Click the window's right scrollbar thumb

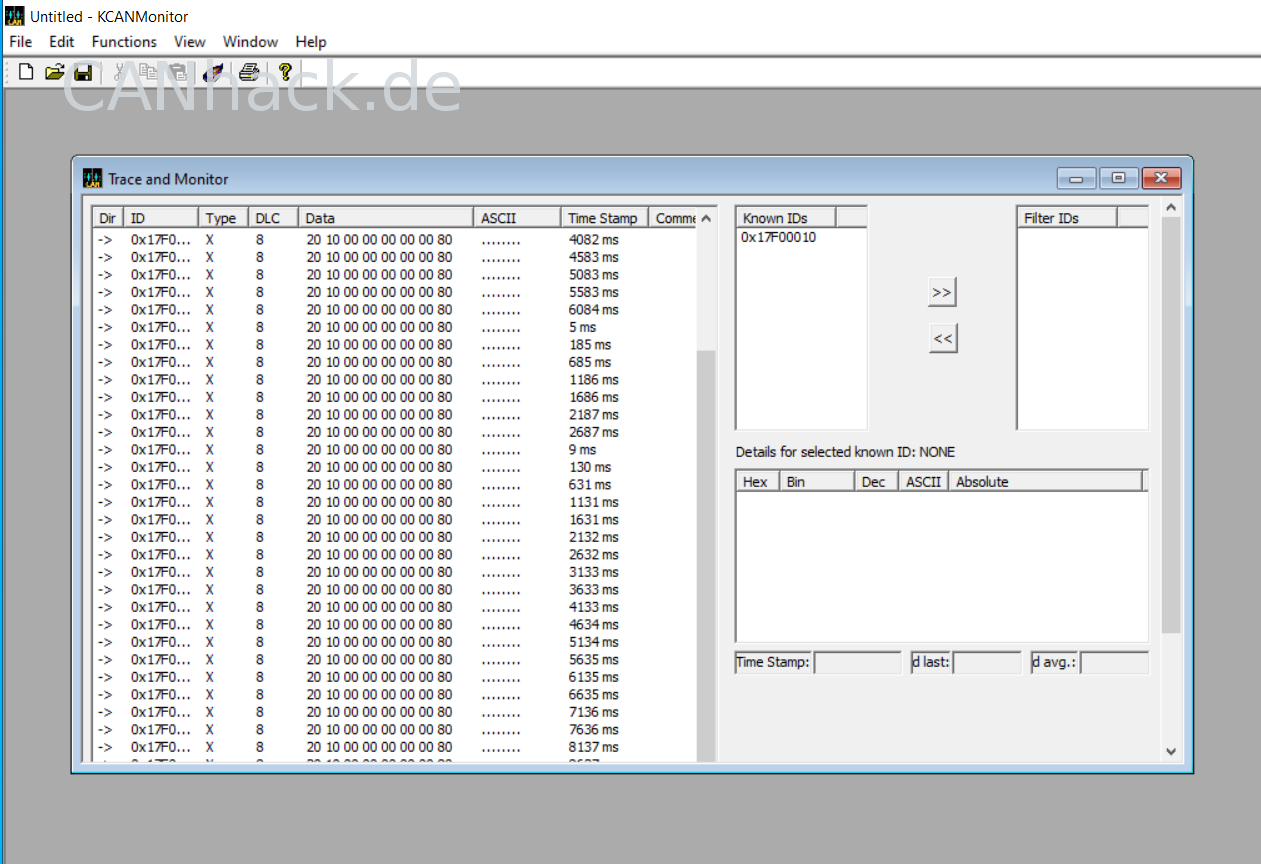[x=1171, y=425]
